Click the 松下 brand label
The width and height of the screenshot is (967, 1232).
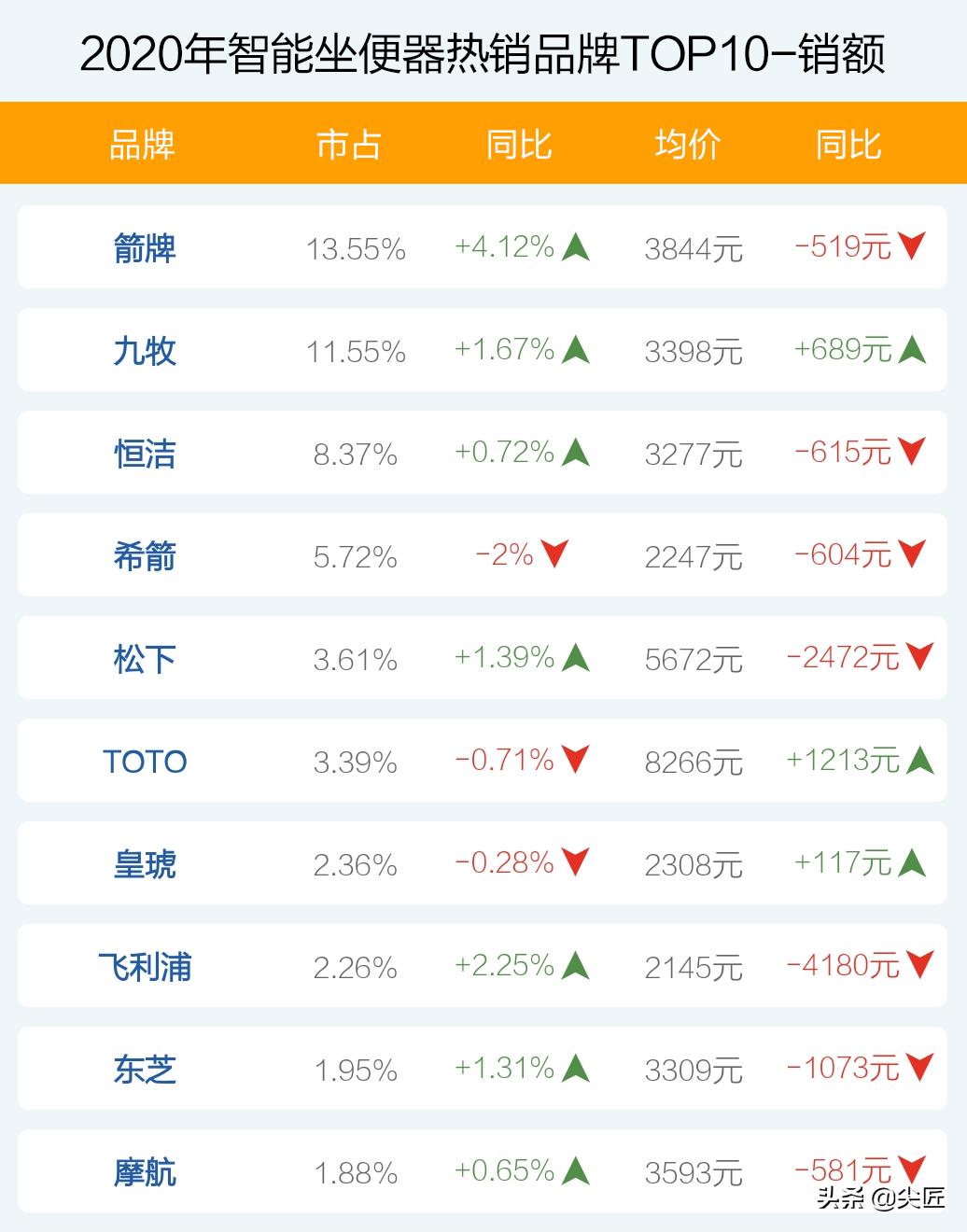click(145, 660)
